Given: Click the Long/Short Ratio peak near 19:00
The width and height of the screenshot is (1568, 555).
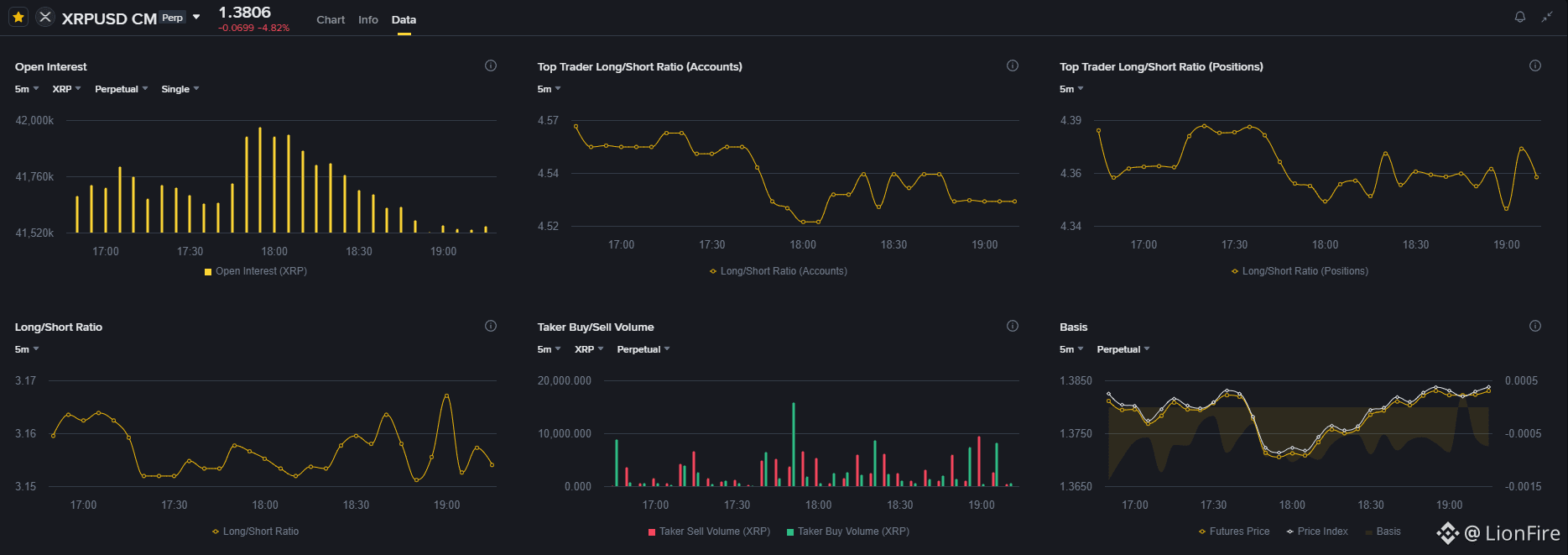Looking at the screenshot, I should pyautogui.click(x=446, y=395).
